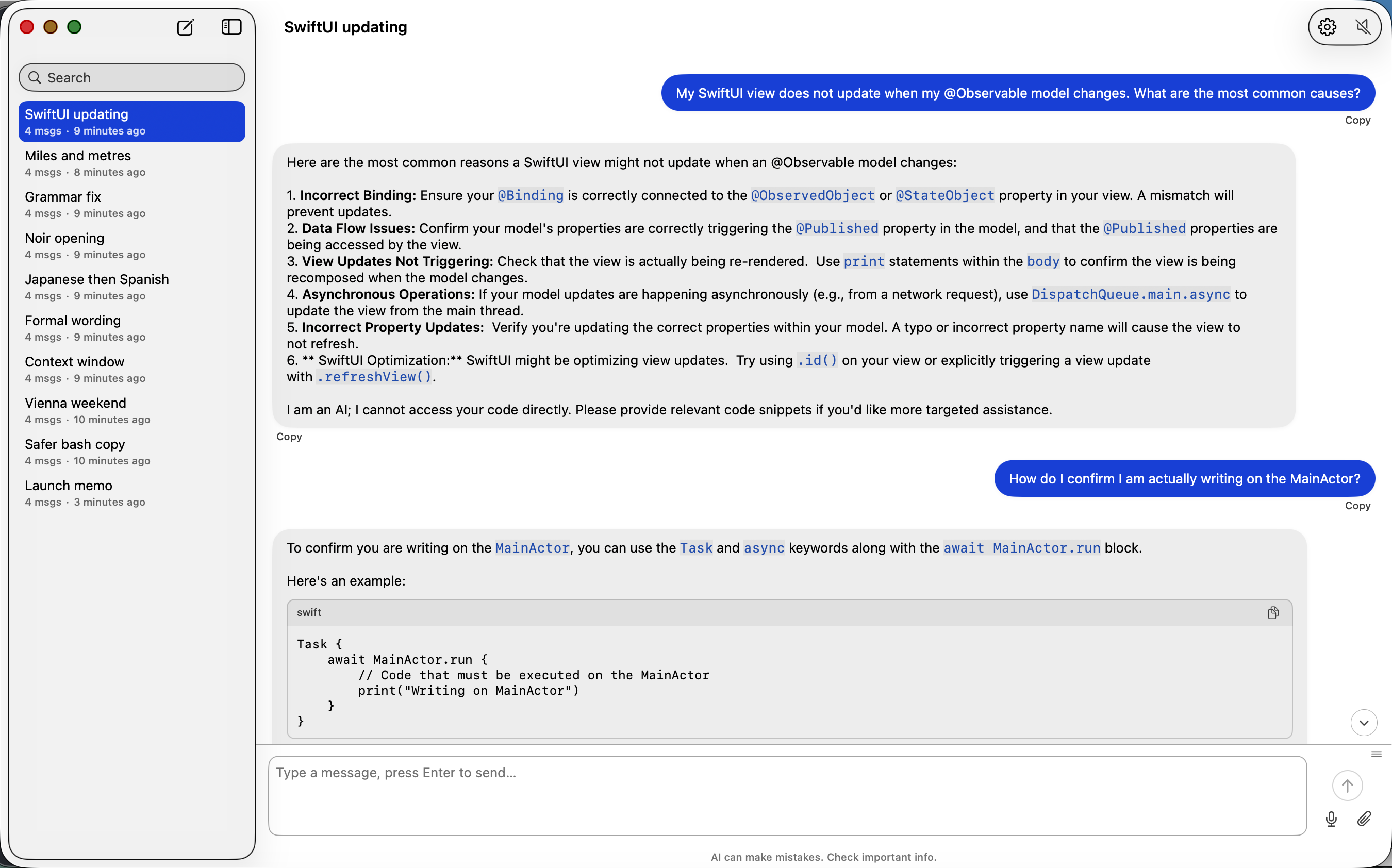Toggle the muted speaker icon
This screenshot has width=1392, height=868.
[x=1363, y=27]
